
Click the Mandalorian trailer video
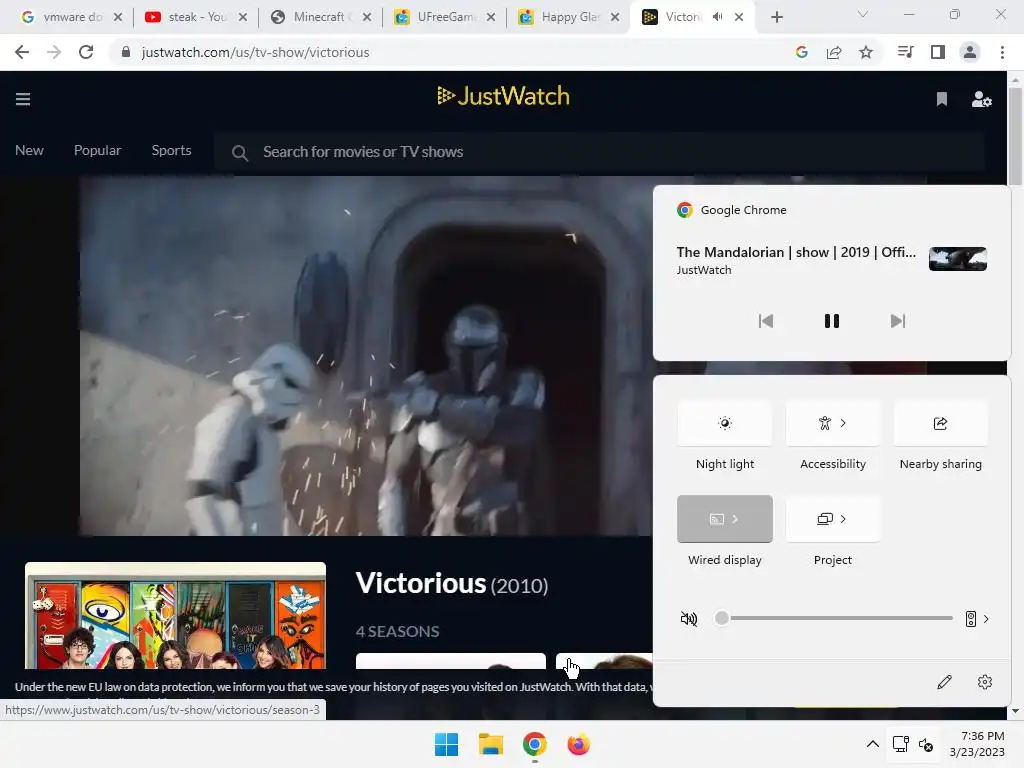[366, 356]
